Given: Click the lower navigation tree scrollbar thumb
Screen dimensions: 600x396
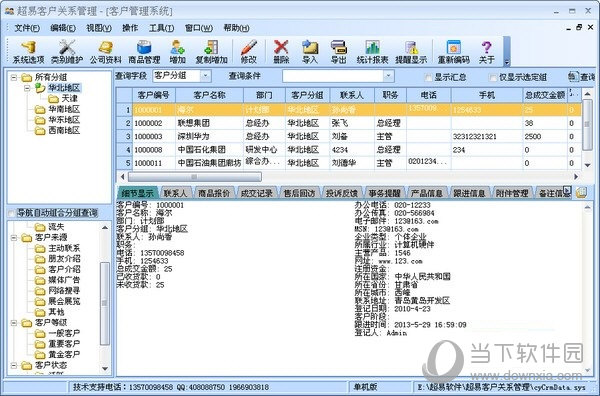Looking at the screenshot, I should tap(104, 303).
